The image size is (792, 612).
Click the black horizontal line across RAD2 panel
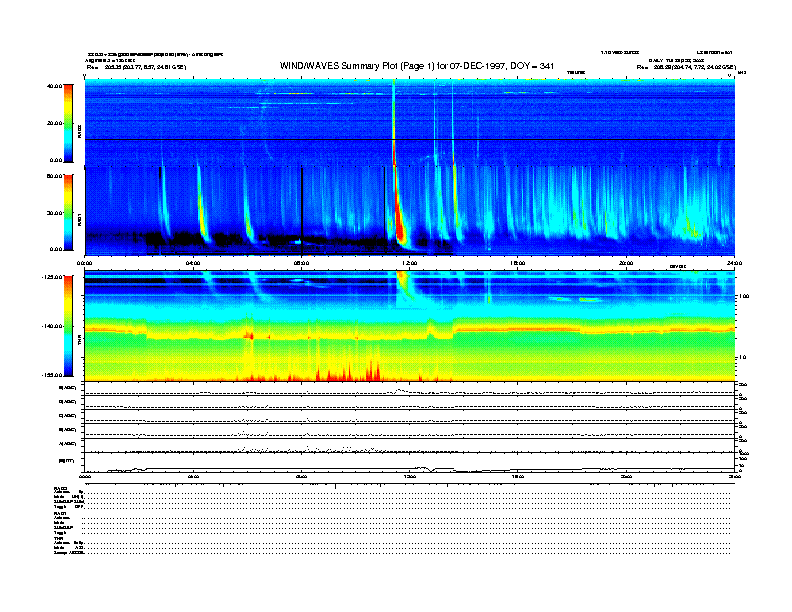coord(410,139)
